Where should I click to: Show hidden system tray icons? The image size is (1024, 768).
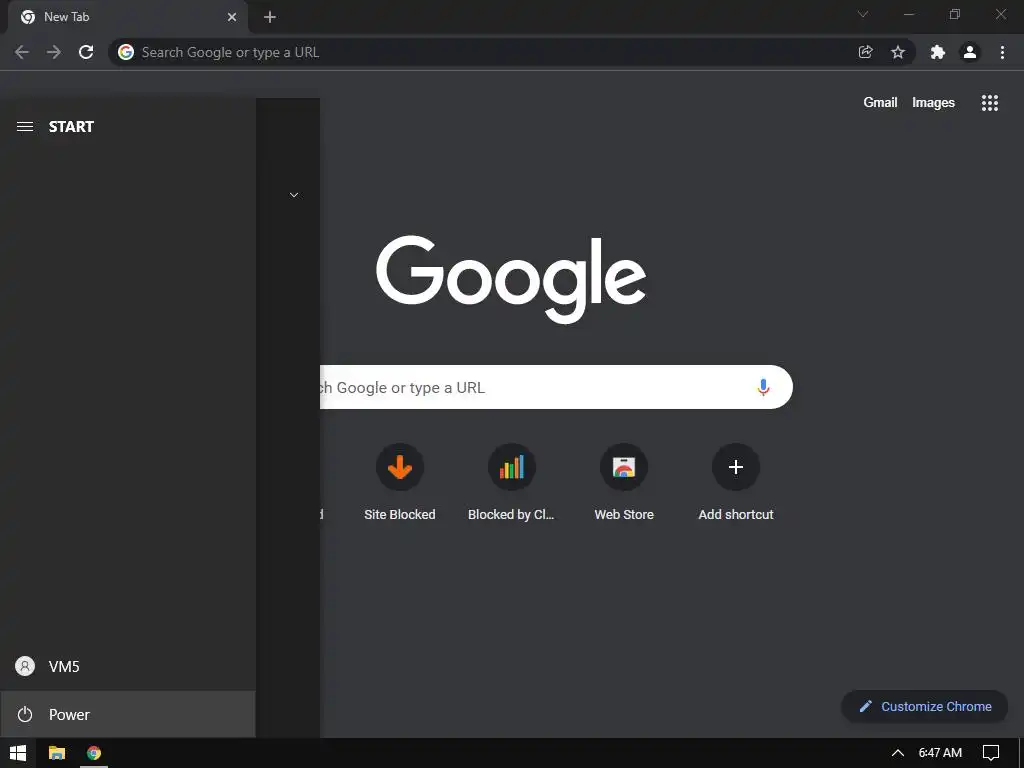coord(898,753)
